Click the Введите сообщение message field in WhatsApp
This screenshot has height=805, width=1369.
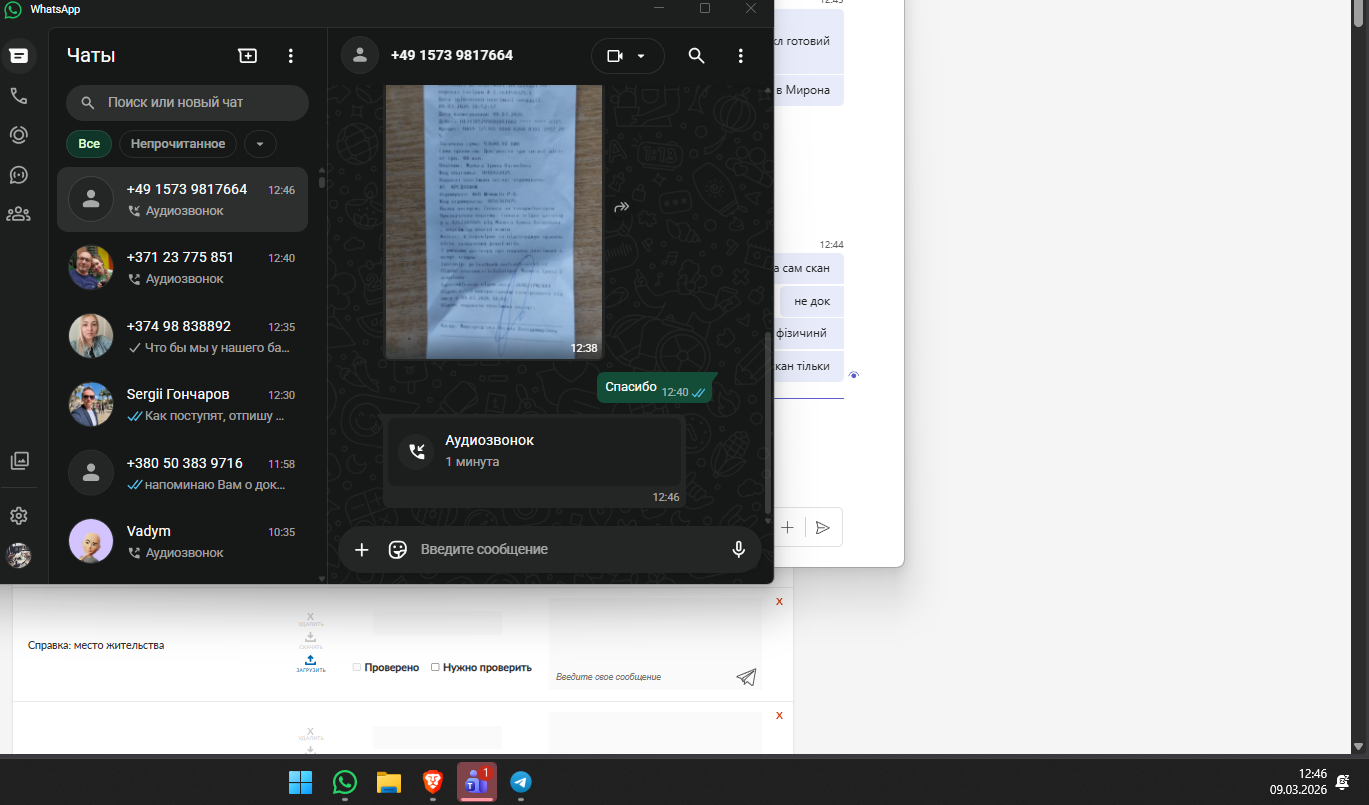567,549
